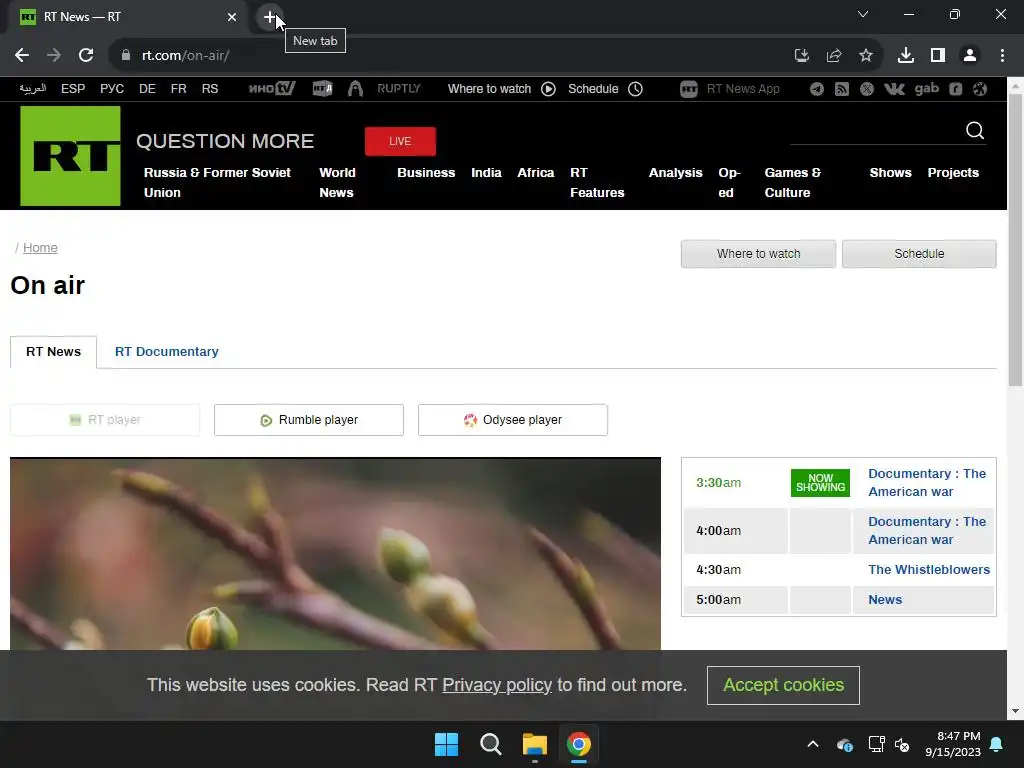
Task: Open Shows menu item
Action: (890, 172)
